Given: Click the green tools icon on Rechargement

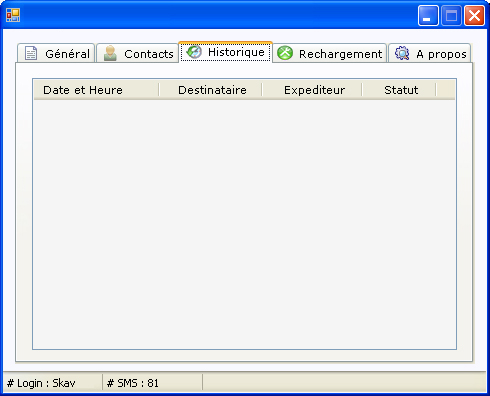Looking at the screenshot, I should click(285, 53).
